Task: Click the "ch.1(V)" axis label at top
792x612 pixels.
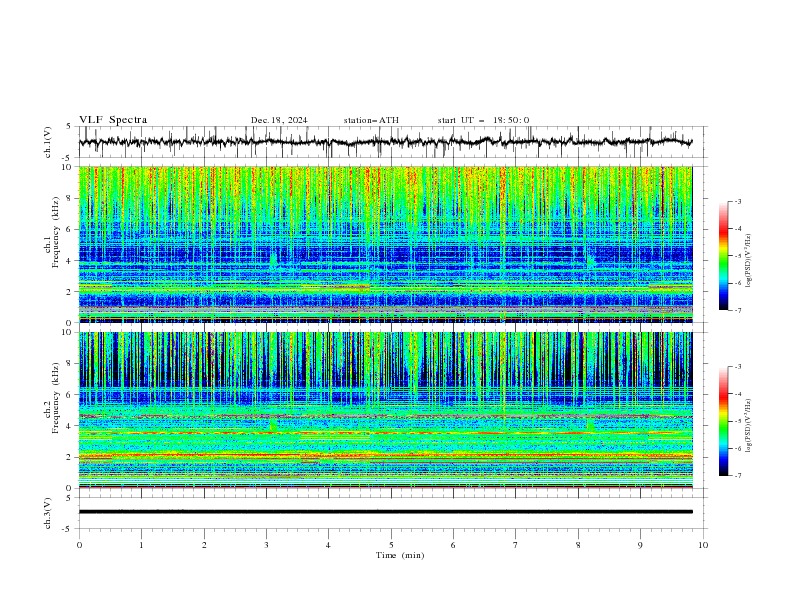Action: (x=47, y=142)
